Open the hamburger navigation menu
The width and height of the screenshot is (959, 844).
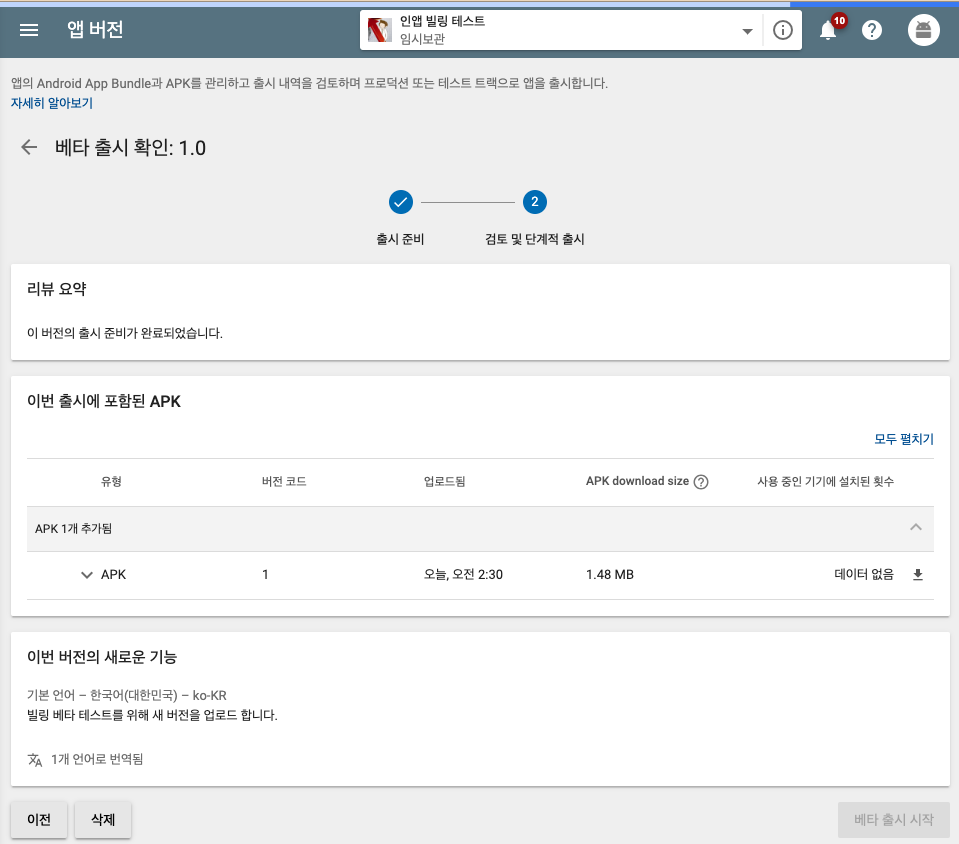[x=29, y=30]
